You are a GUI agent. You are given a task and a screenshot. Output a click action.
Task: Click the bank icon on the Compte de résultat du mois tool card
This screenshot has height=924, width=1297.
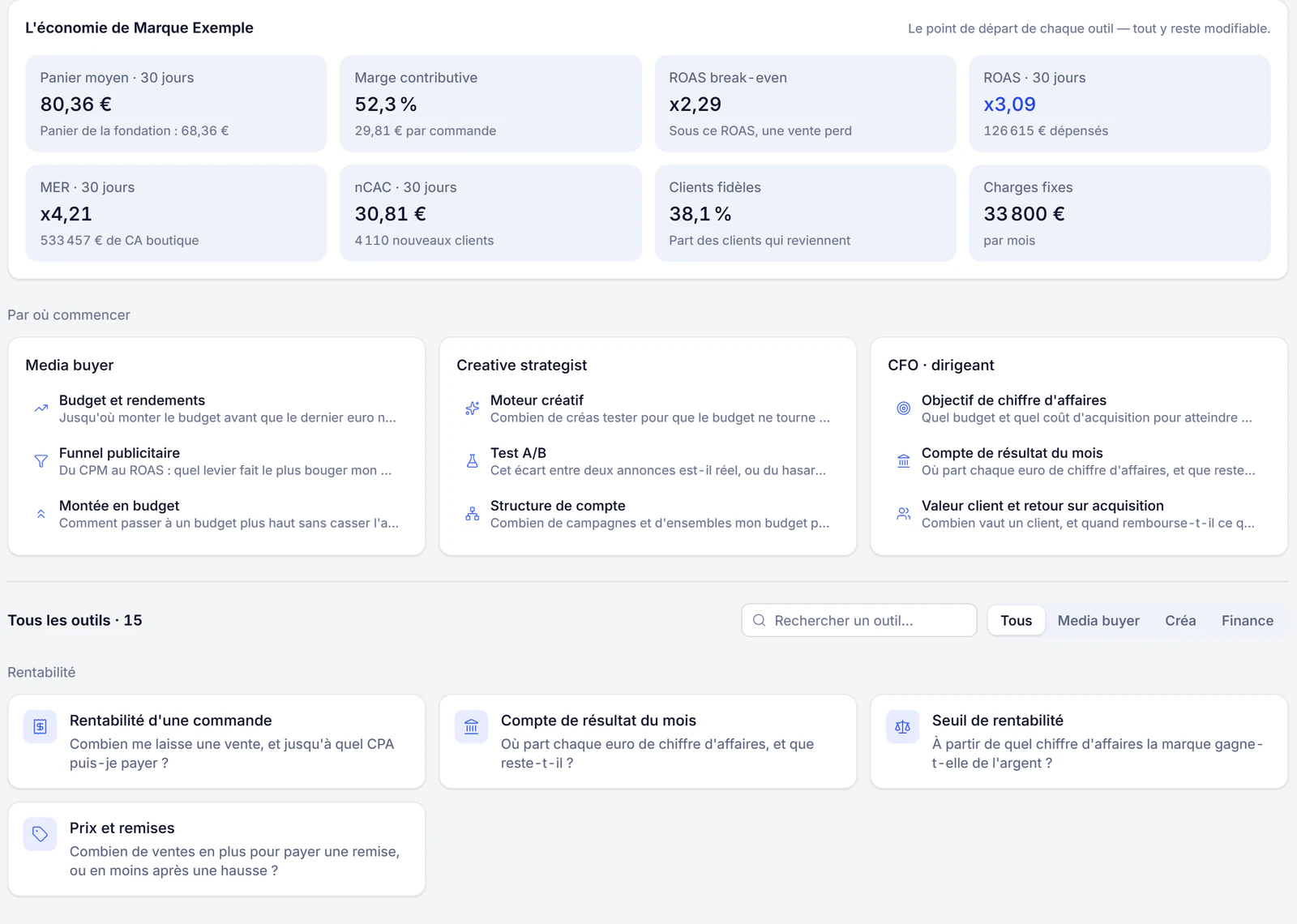(x=471, y=726)
